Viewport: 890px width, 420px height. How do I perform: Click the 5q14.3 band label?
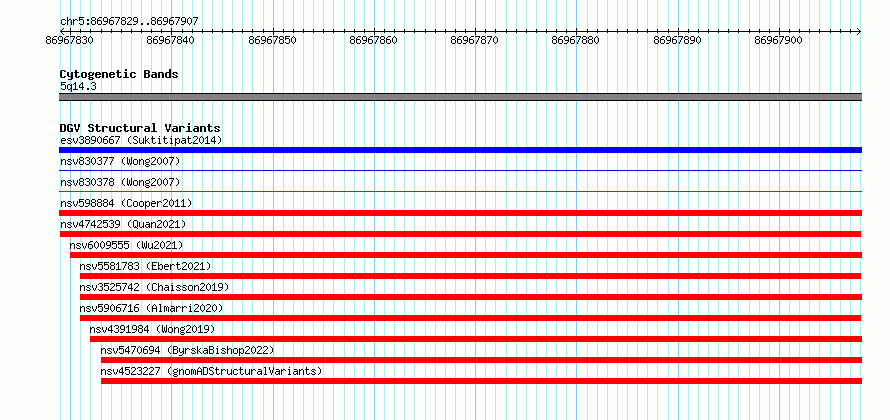[78, 87]
